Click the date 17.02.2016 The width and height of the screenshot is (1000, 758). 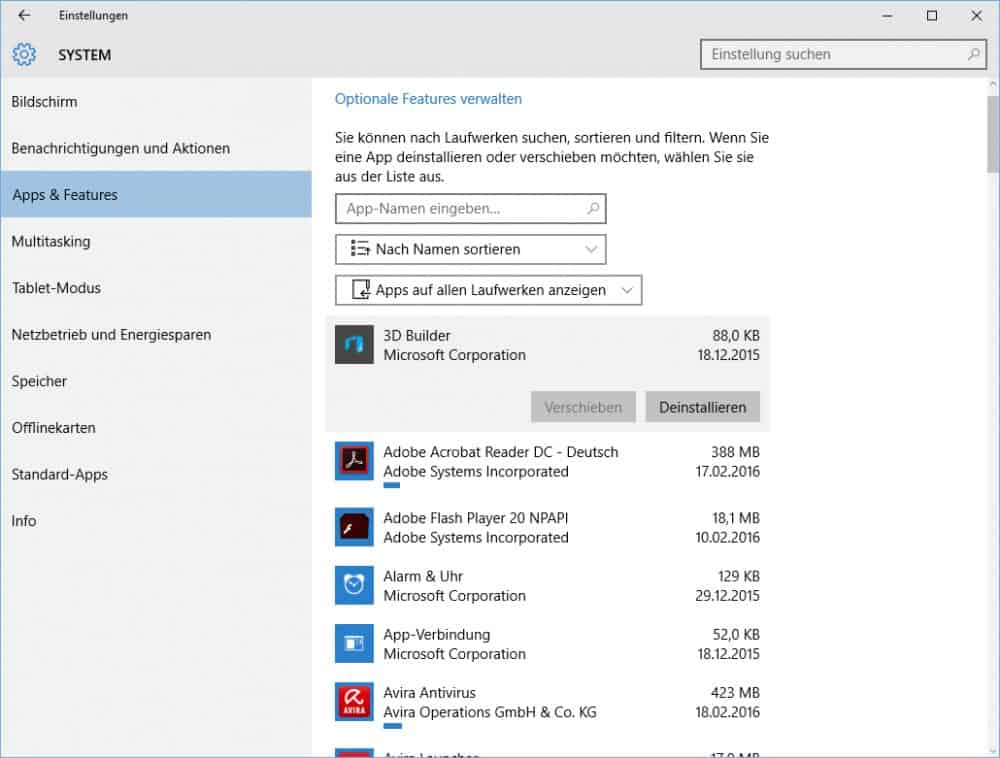point(727,472)
